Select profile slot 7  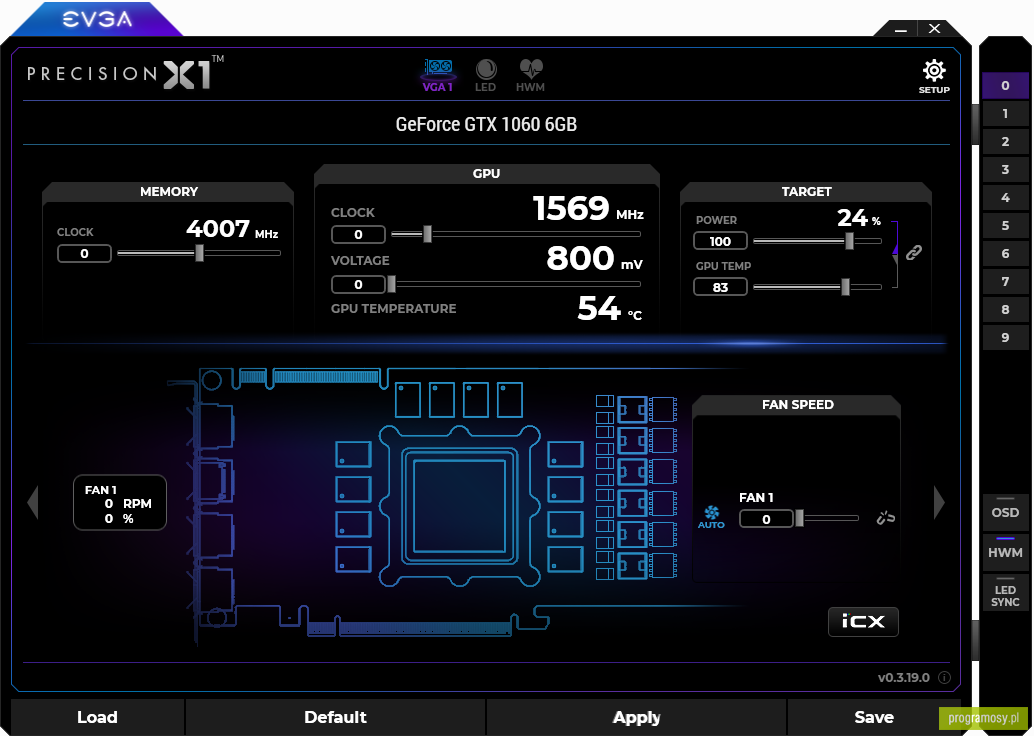[x=1005, y=282]
